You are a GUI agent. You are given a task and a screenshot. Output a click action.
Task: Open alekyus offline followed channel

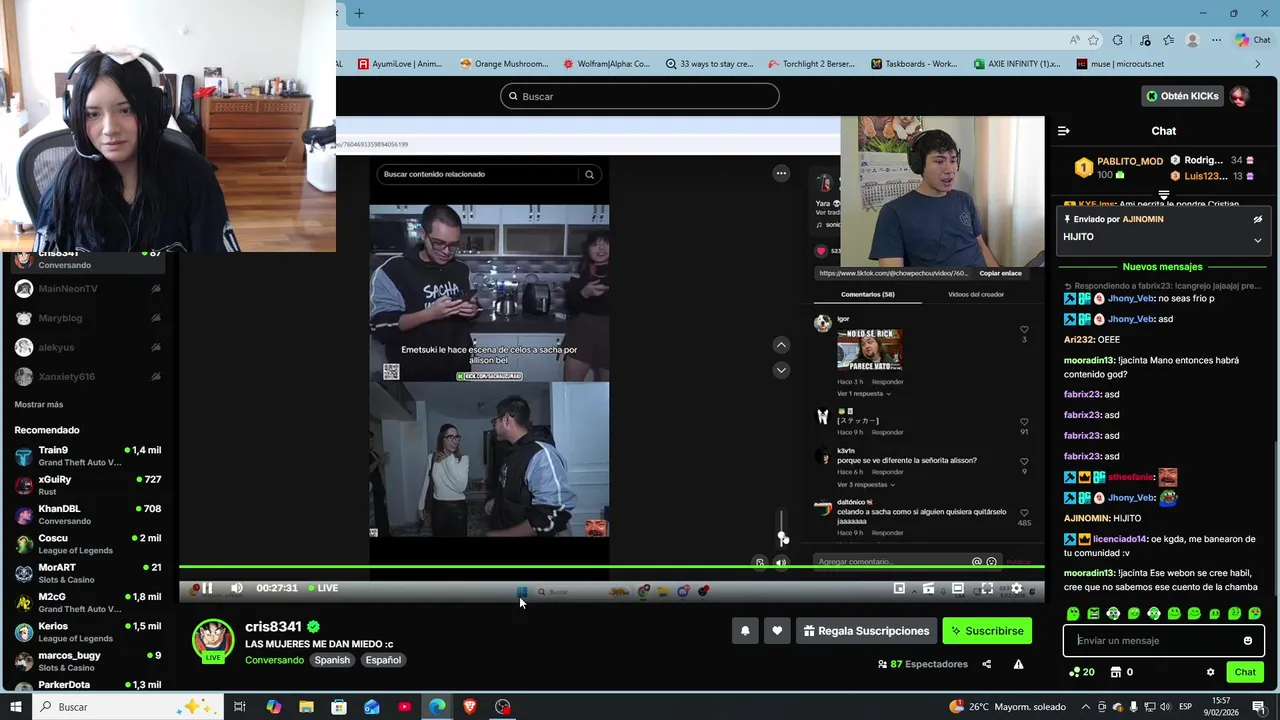click(x=89, y=347)
